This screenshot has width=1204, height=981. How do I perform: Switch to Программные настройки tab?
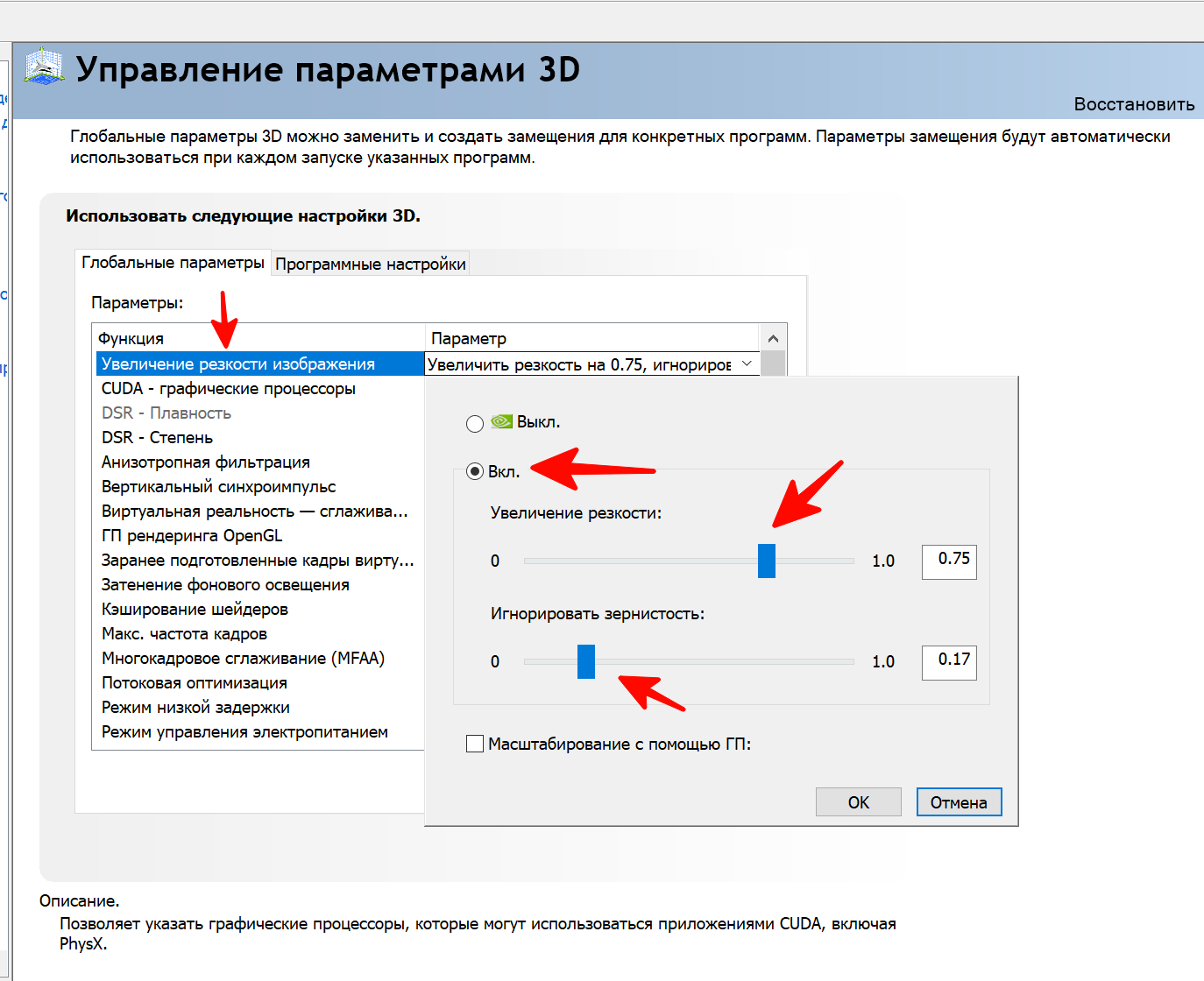tap(371, 264)
